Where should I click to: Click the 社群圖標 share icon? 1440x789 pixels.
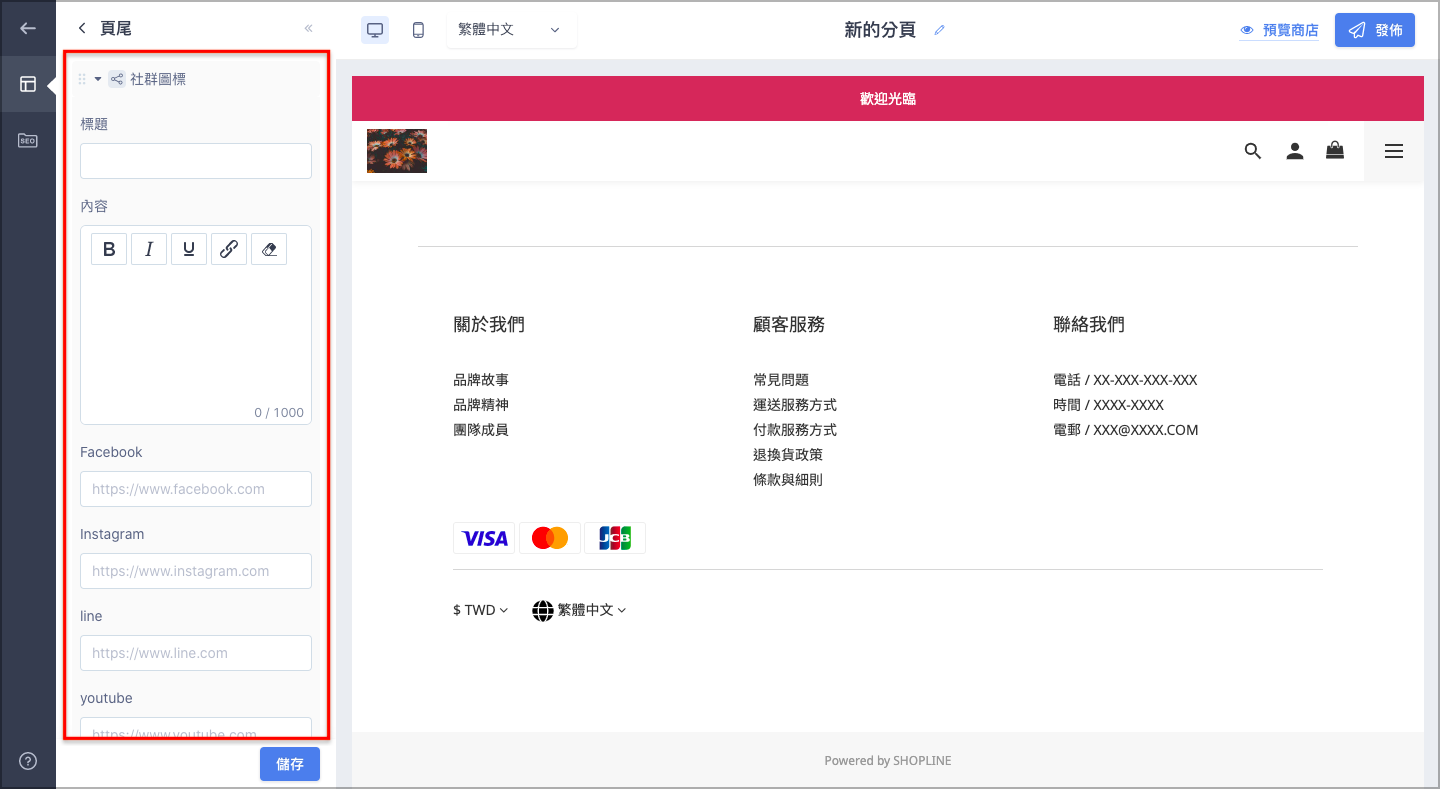click(x=117, y=79)
